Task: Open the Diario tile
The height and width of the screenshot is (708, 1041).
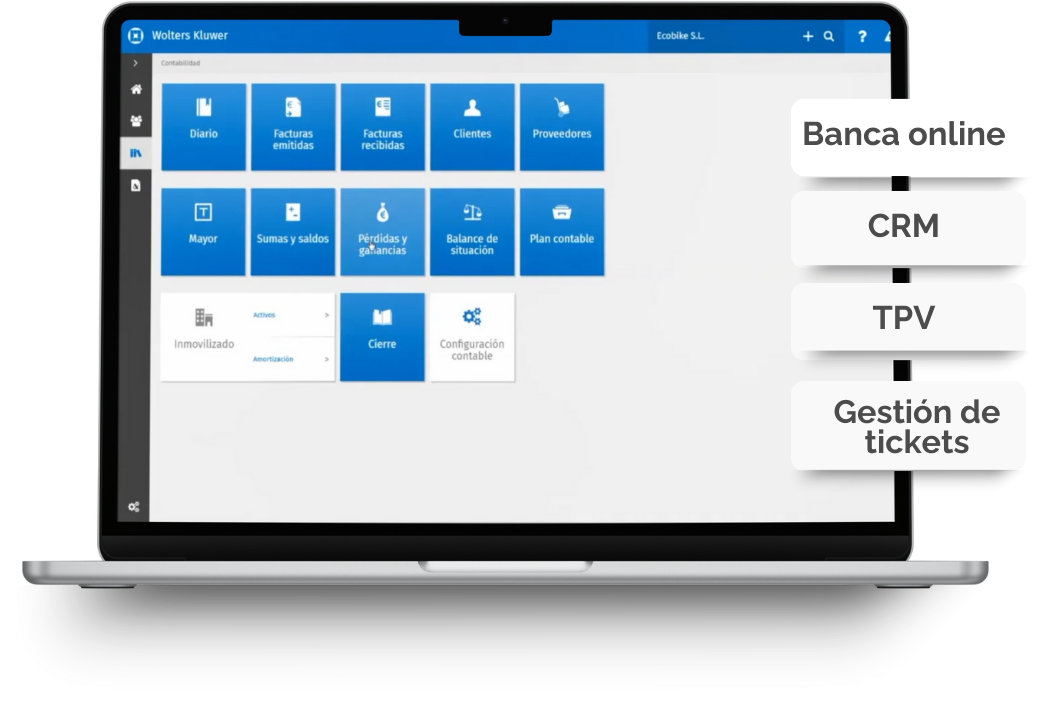Action: click(x=203, y=126)
